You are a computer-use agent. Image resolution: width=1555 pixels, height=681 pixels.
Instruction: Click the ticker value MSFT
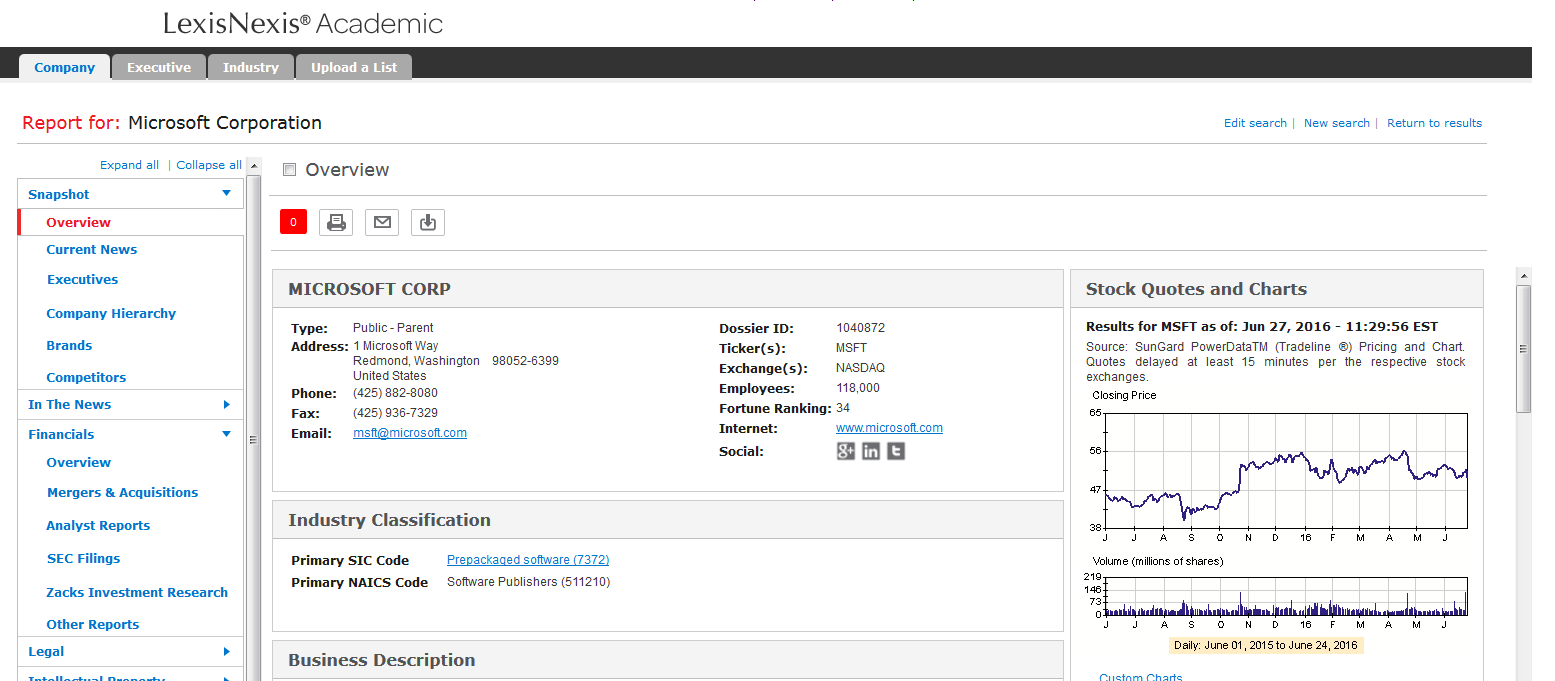[852, 348]
